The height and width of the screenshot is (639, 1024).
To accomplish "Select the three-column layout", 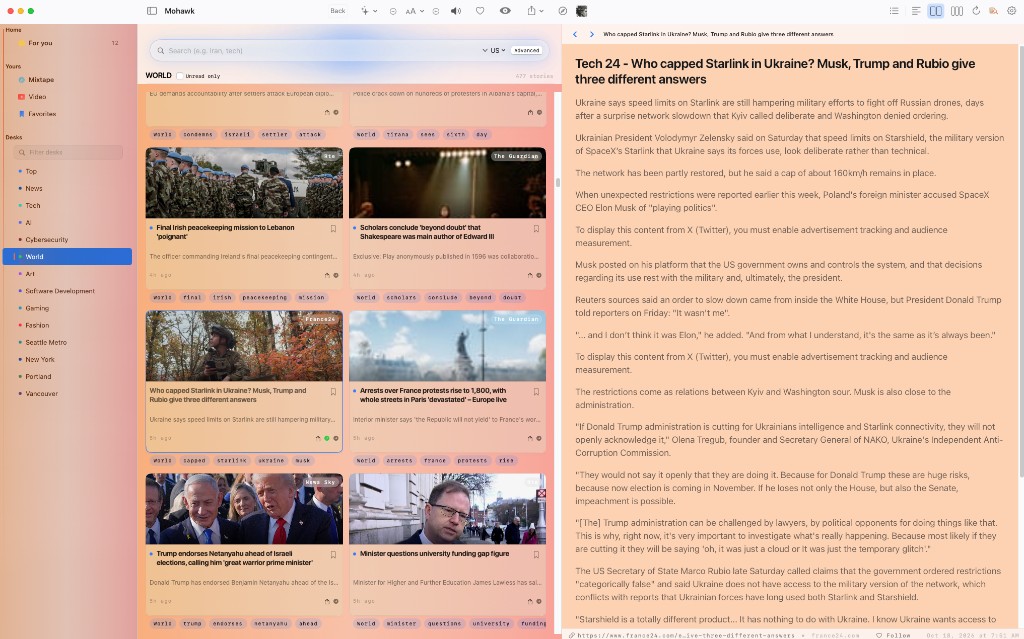I will click(957, 11).
